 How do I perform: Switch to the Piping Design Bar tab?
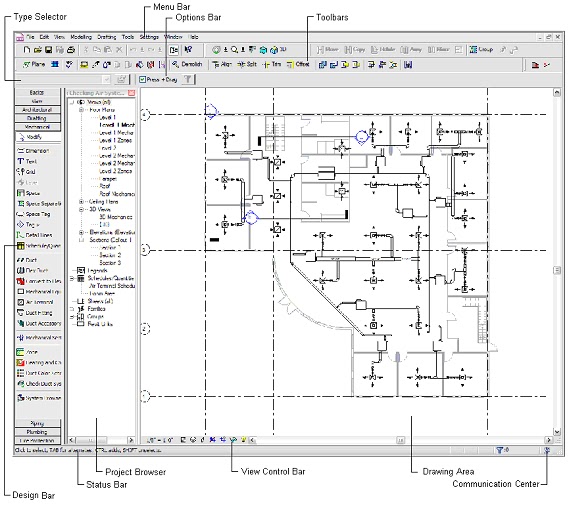[x=37, y=423]
